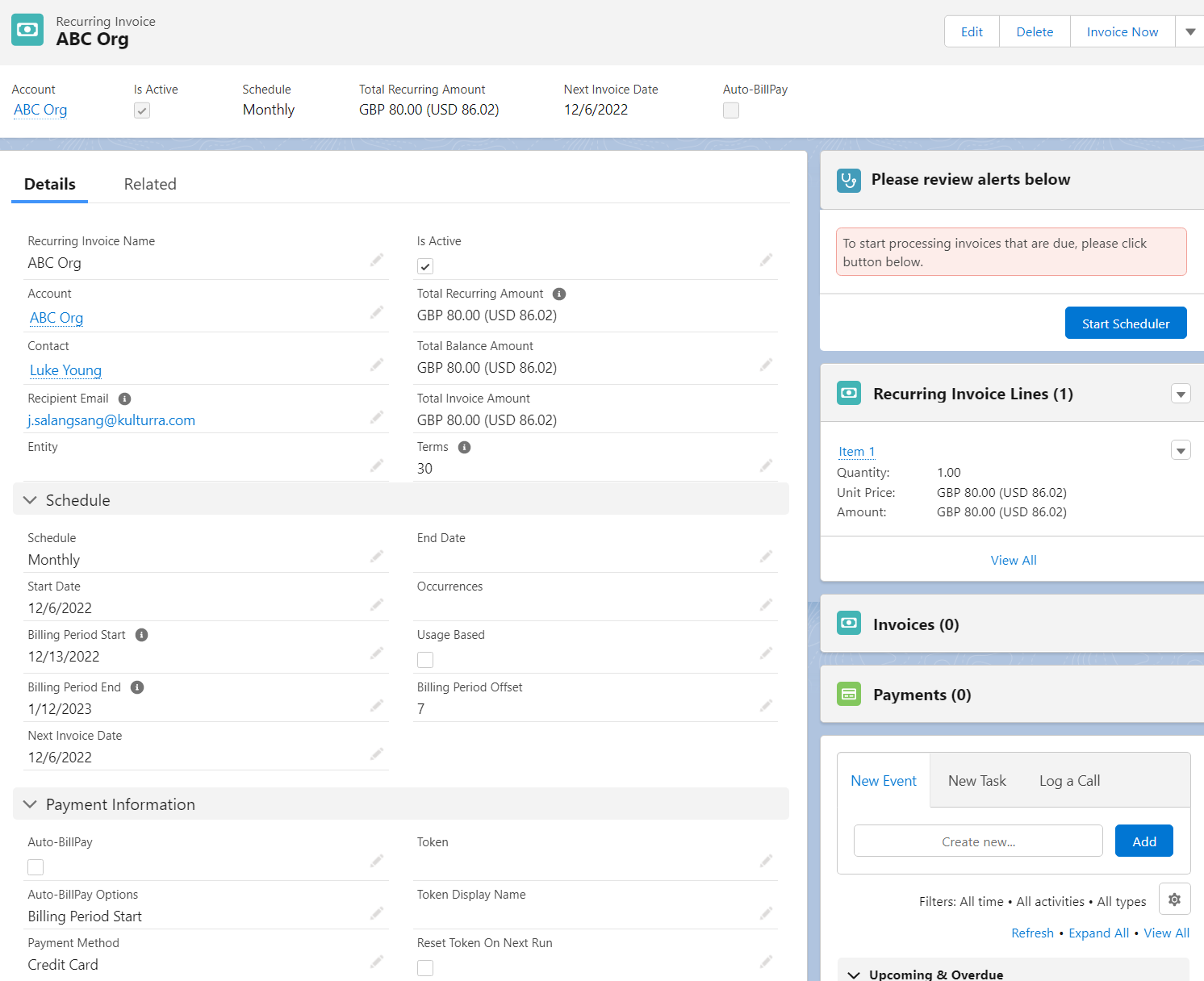Open the Recurring Invoice Lines panel dropdown menu

(1180, 394)
